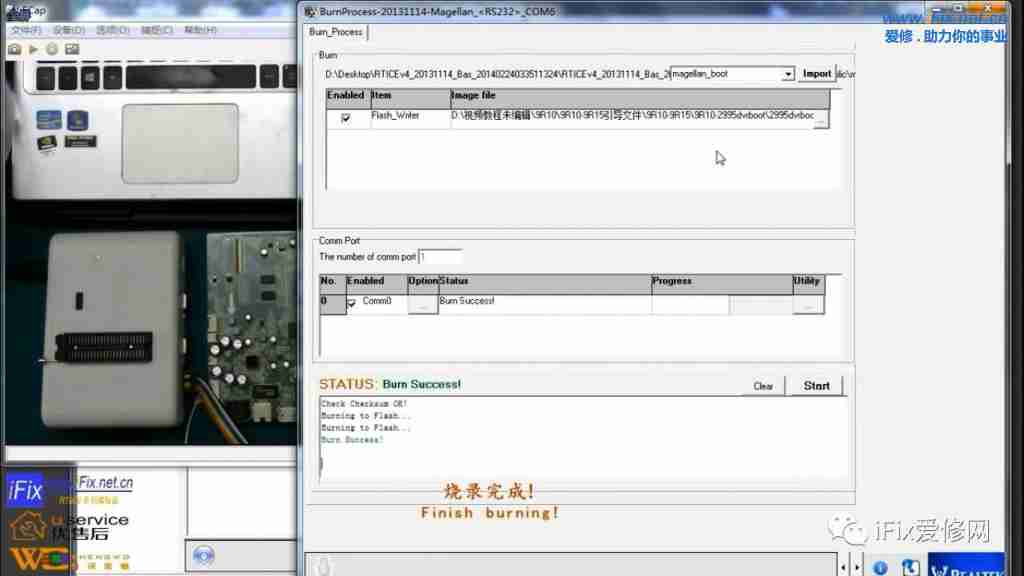
Task: Switch to the Burn_Process tab
Action: pyautogui.click(x=336, y=32)
